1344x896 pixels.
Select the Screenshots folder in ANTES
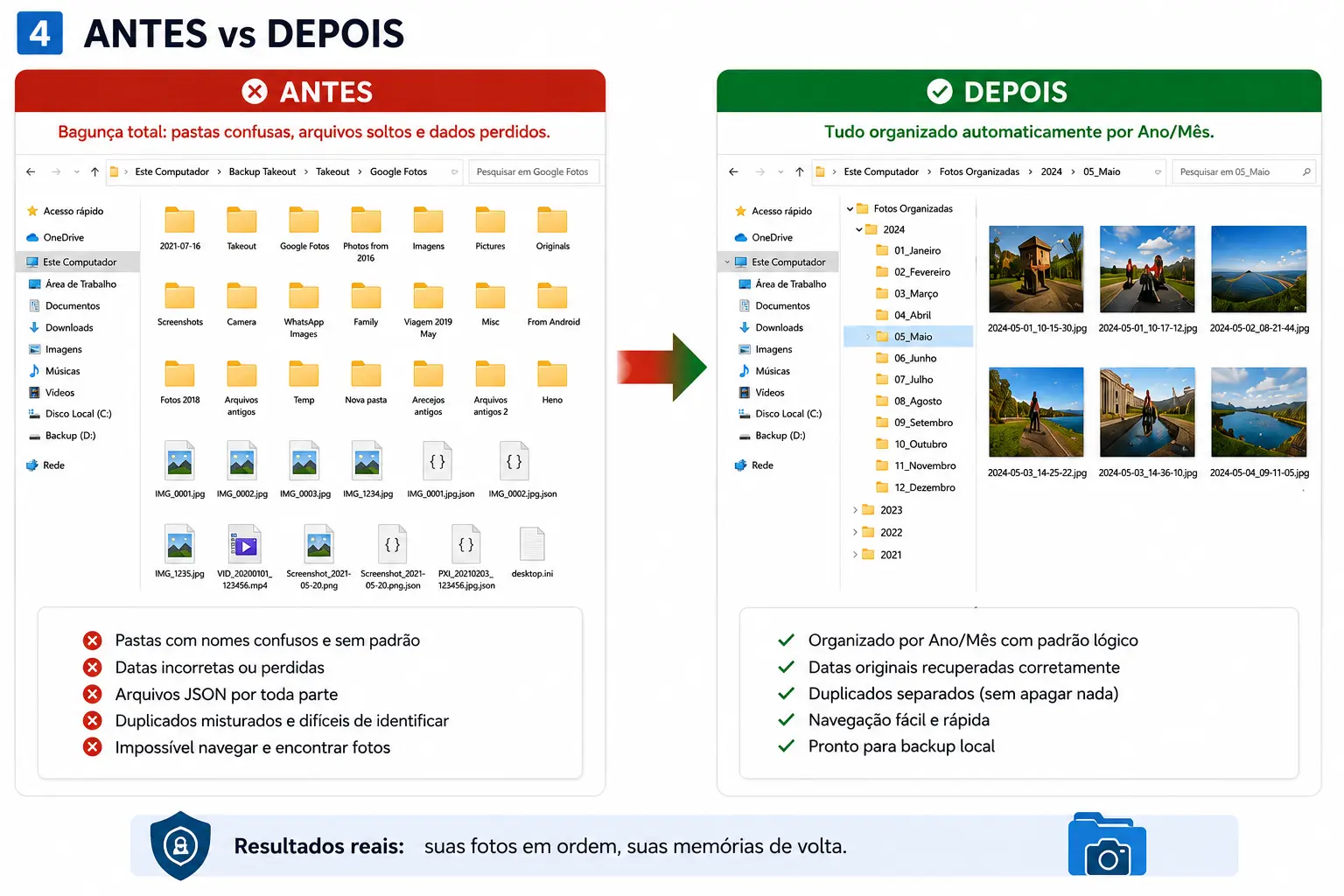(180, 304)
